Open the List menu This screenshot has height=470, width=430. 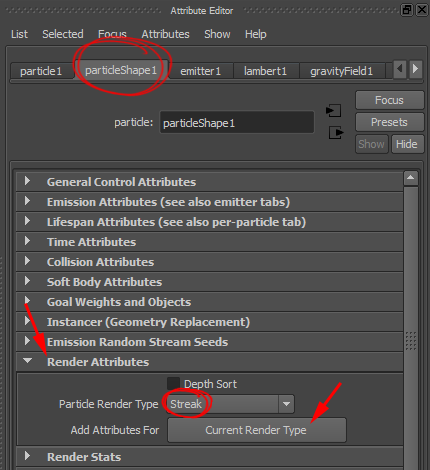(19, 34)
